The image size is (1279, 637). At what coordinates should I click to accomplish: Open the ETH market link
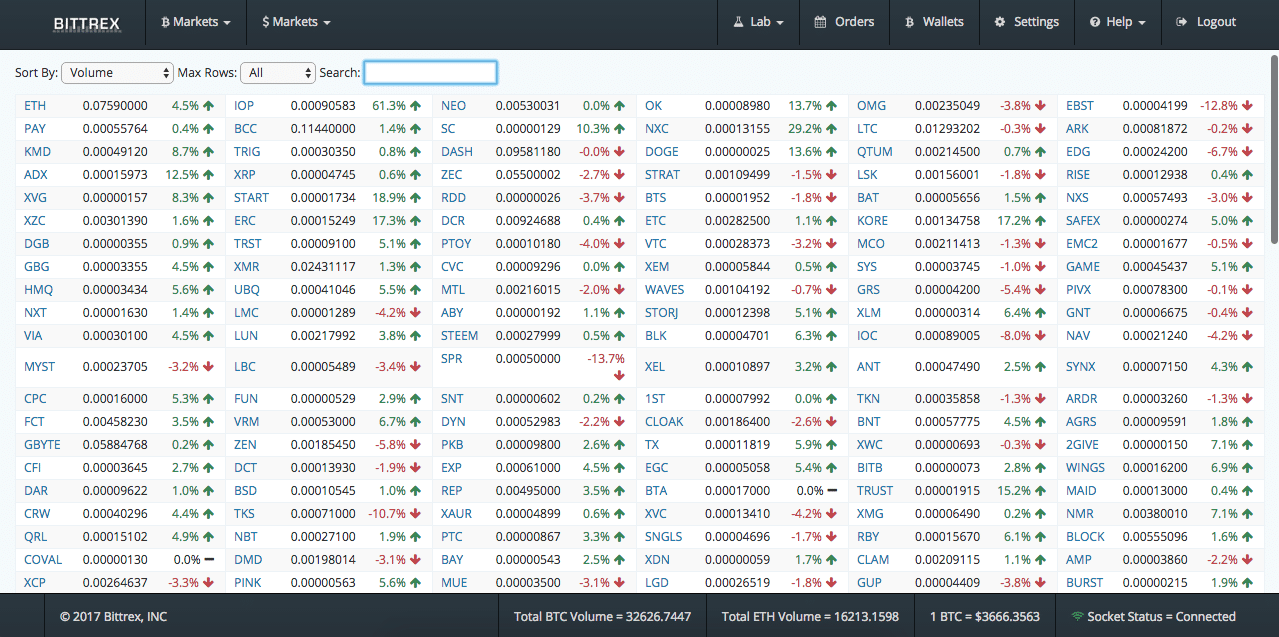35,105
